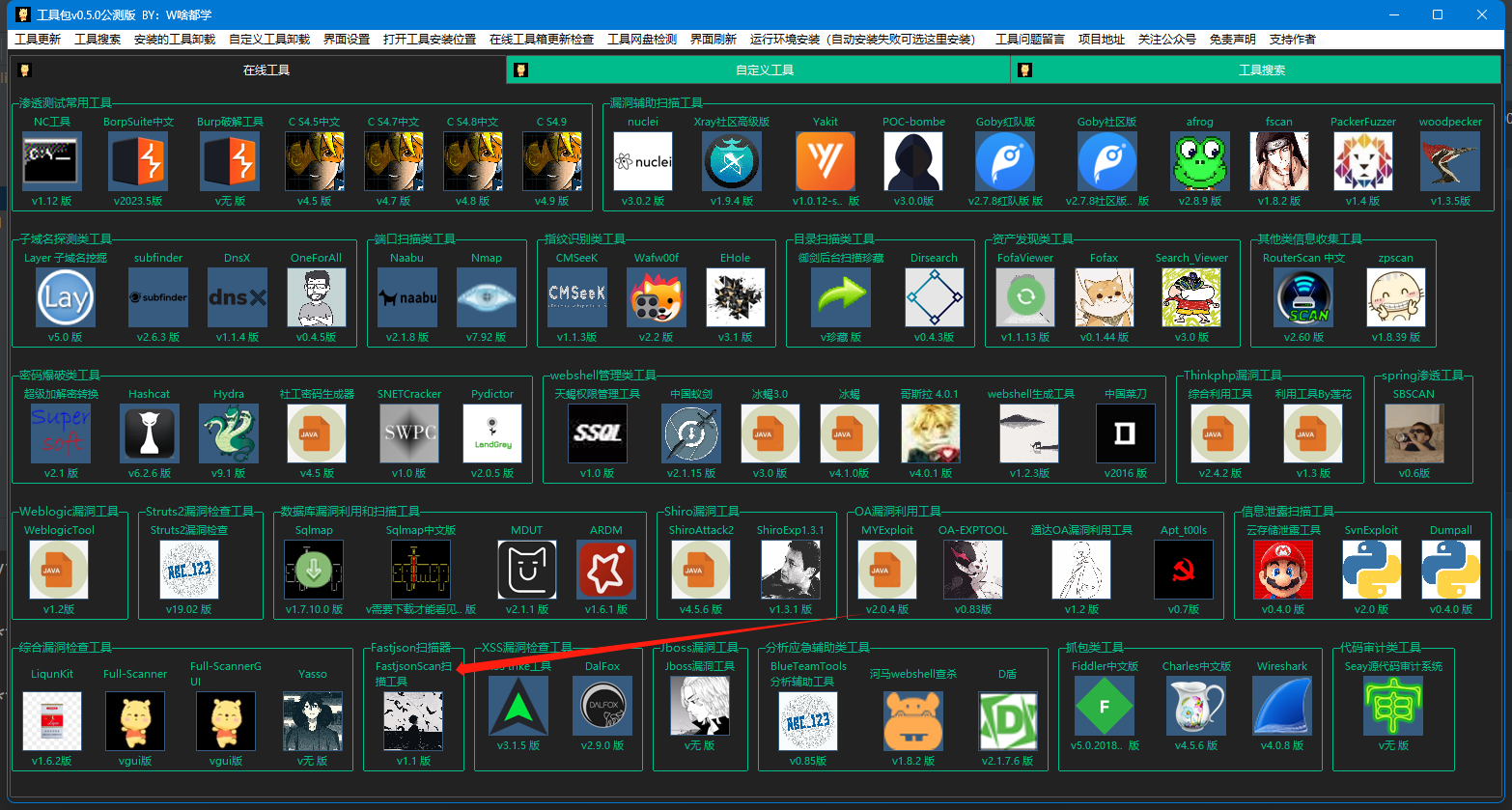Open the subfinder tool icon
The height and width of the screenshot is (810, 1512).
click(x=158, y=297)
